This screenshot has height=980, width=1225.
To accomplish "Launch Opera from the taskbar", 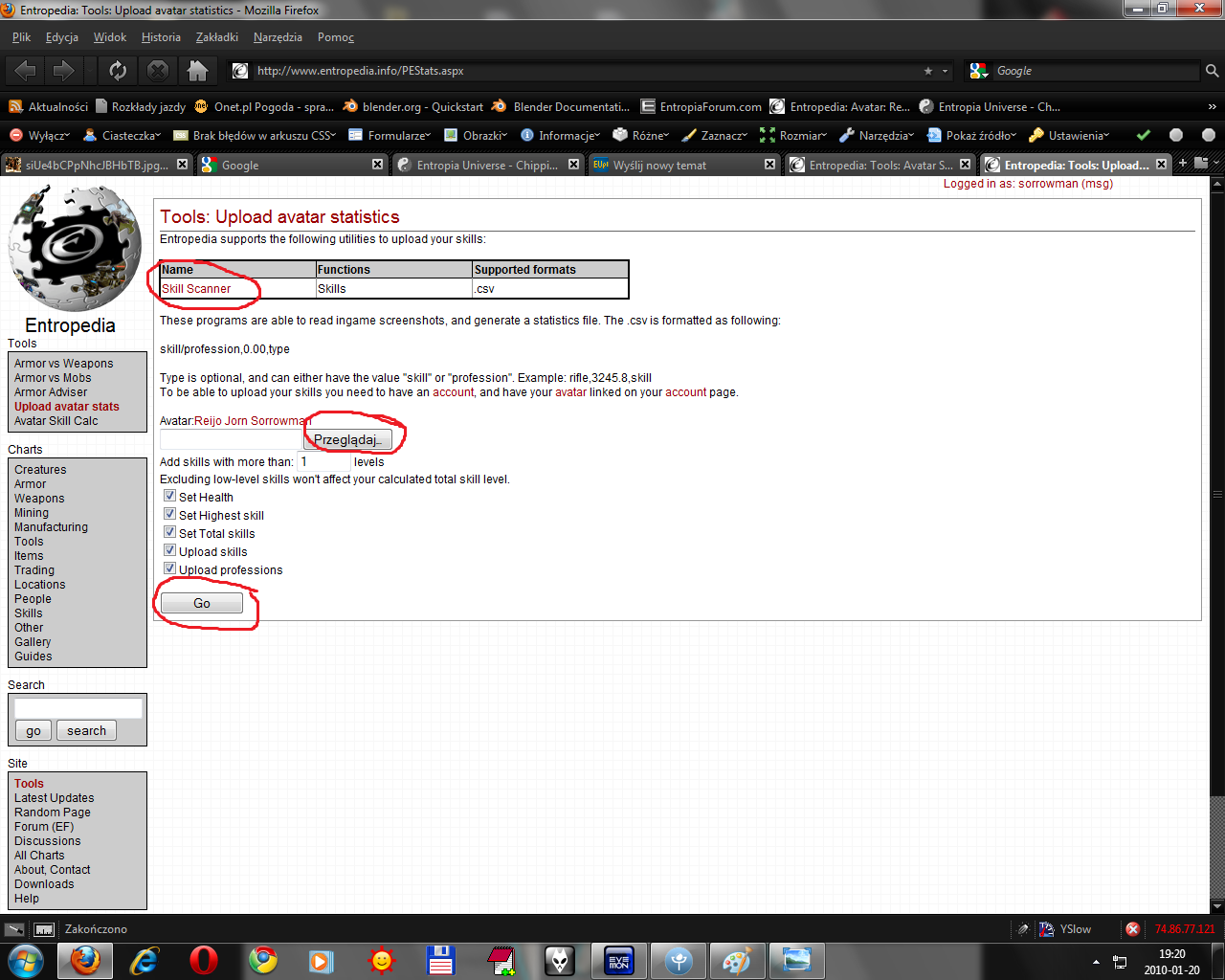I will (203, 960).
